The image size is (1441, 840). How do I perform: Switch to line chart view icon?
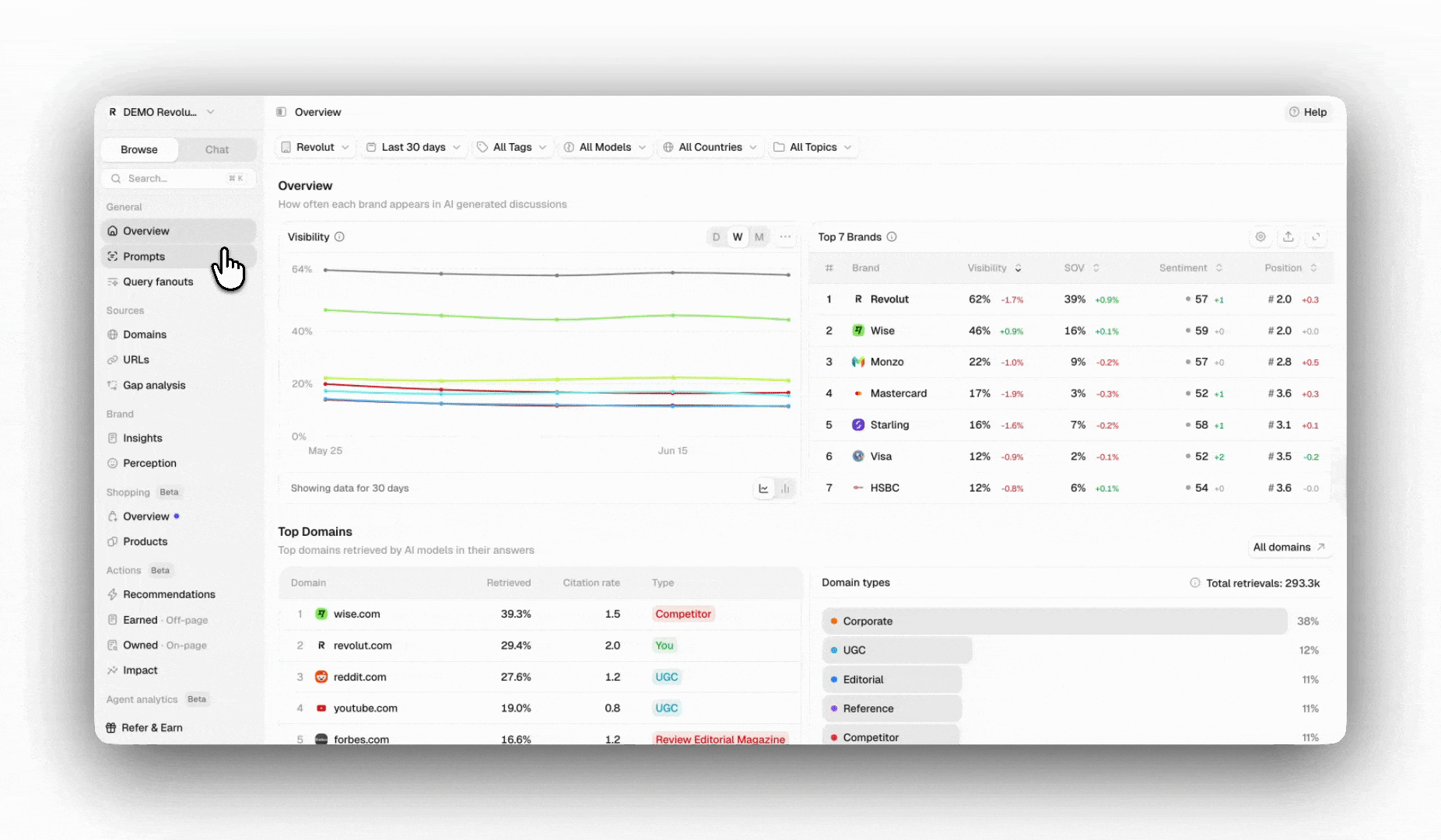pyautogui.click(x=763, y=488)
